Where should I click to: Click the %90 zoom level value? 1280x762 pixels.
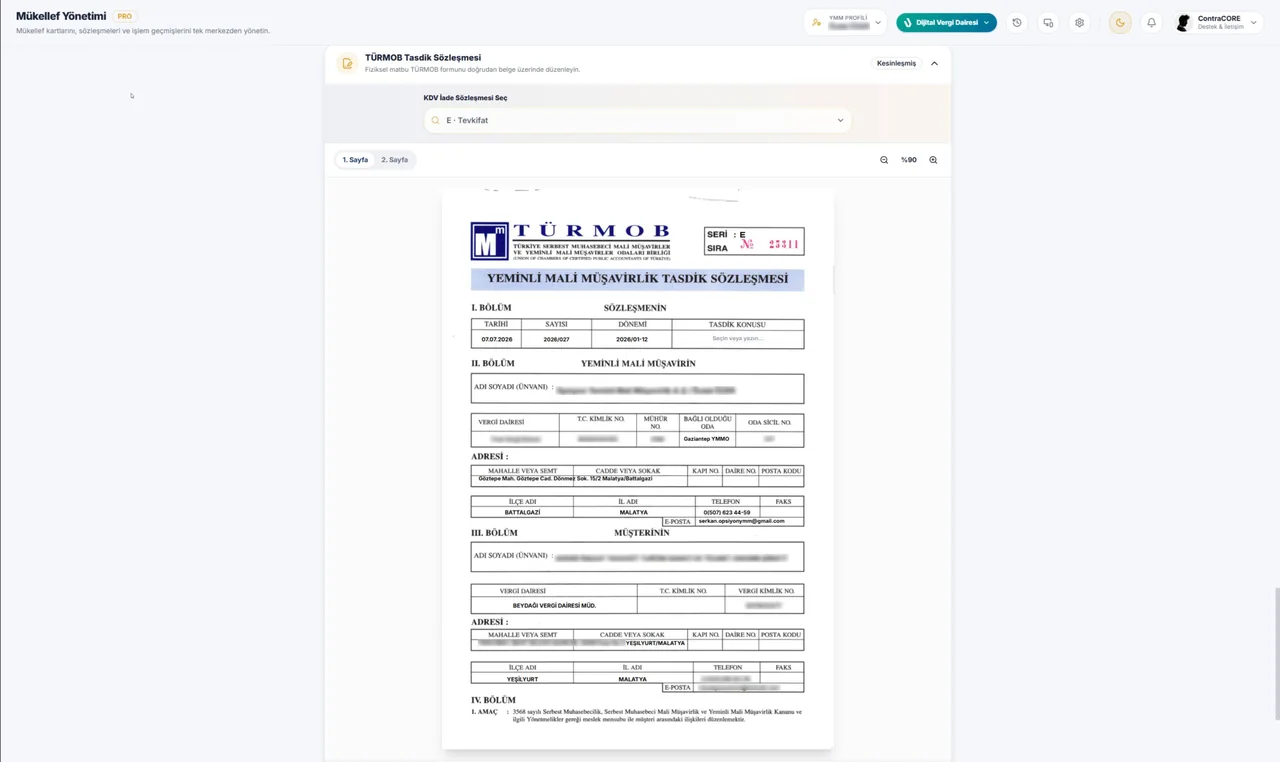click(908, 160)
